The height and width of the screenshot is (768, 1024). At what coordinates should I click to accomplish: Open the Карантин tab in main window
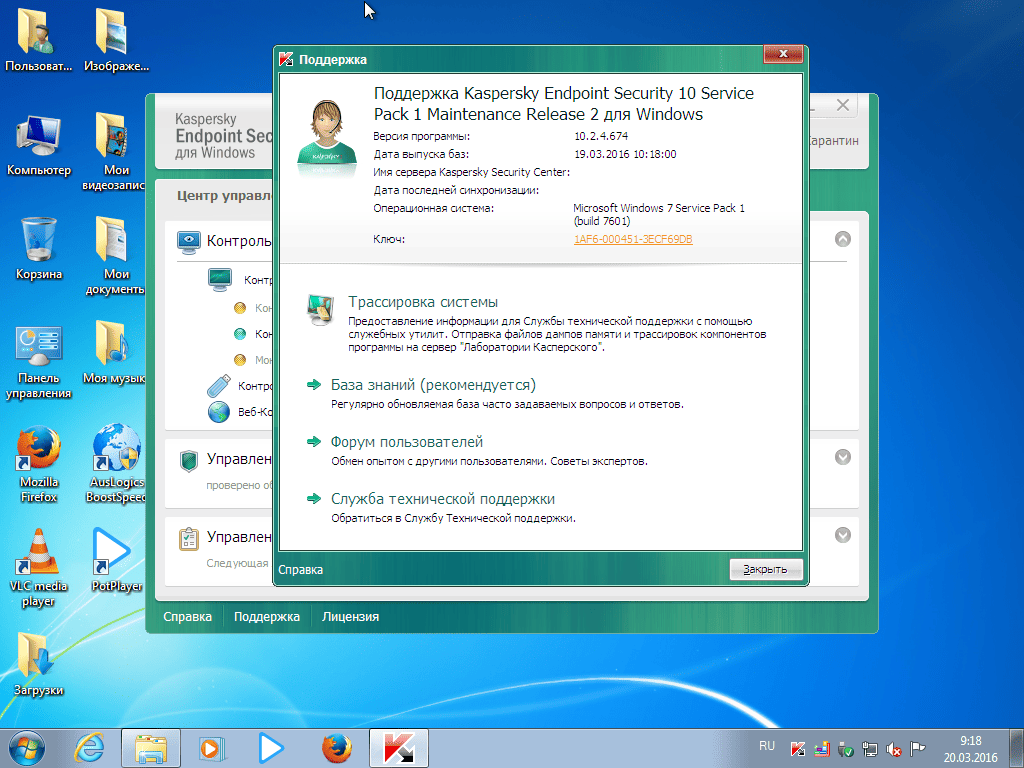833,140
